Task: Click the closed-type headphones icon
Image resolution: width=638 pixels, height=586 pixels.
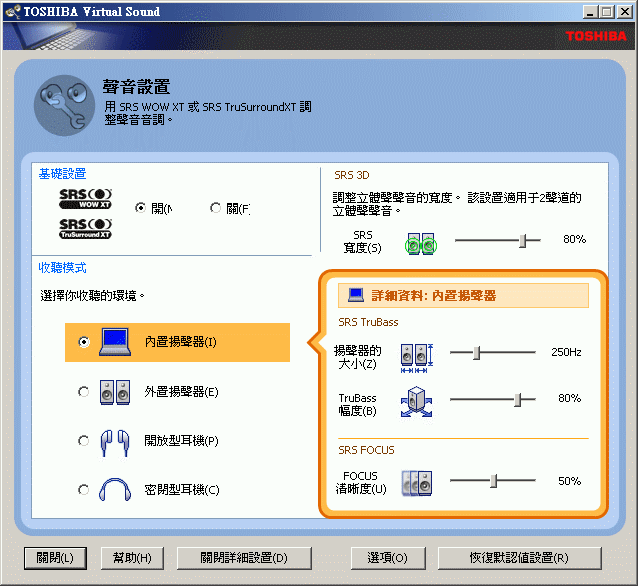Action: (115, 490)
